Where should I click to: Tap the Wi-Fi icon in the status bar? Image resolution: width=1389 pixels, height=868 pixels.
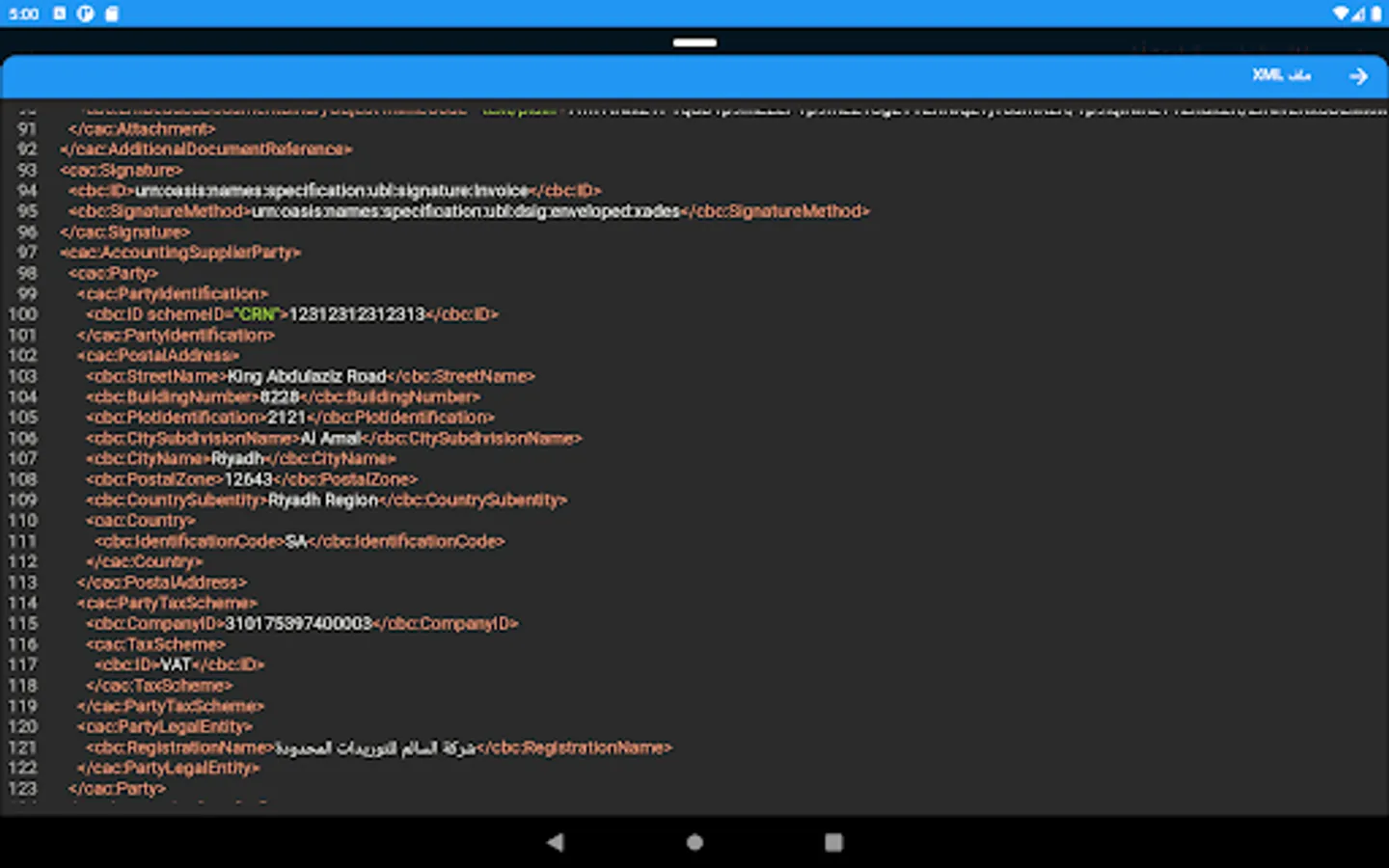[x=1341, y=14]
